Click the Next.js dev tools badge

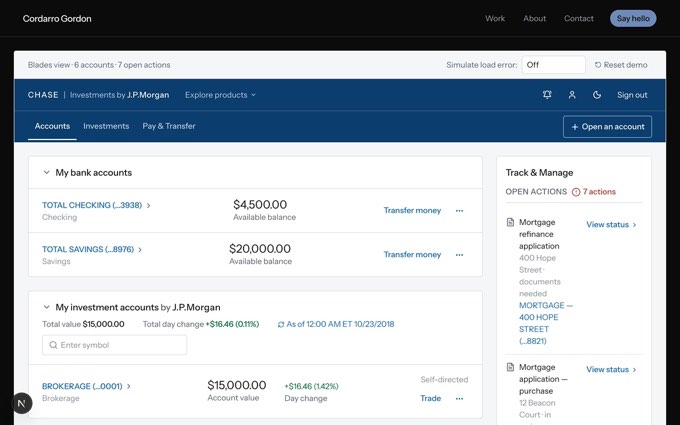coord(22,403)
